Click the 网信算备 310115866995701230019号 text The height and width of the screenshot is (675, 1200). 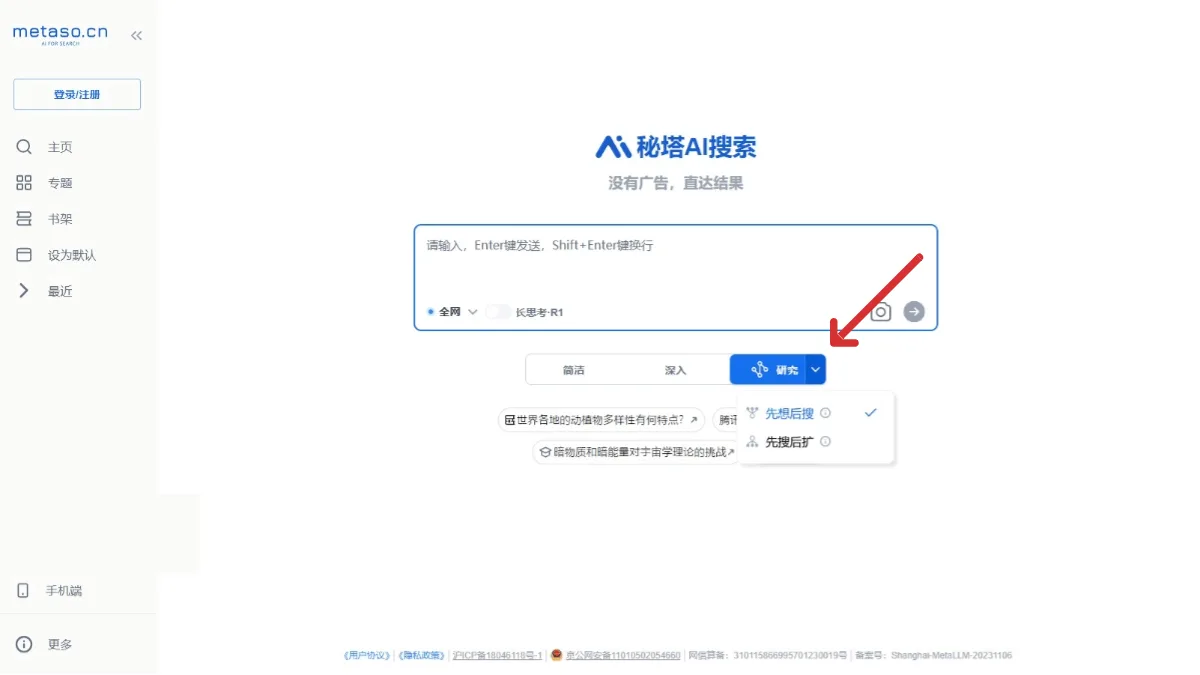[768, 656]
